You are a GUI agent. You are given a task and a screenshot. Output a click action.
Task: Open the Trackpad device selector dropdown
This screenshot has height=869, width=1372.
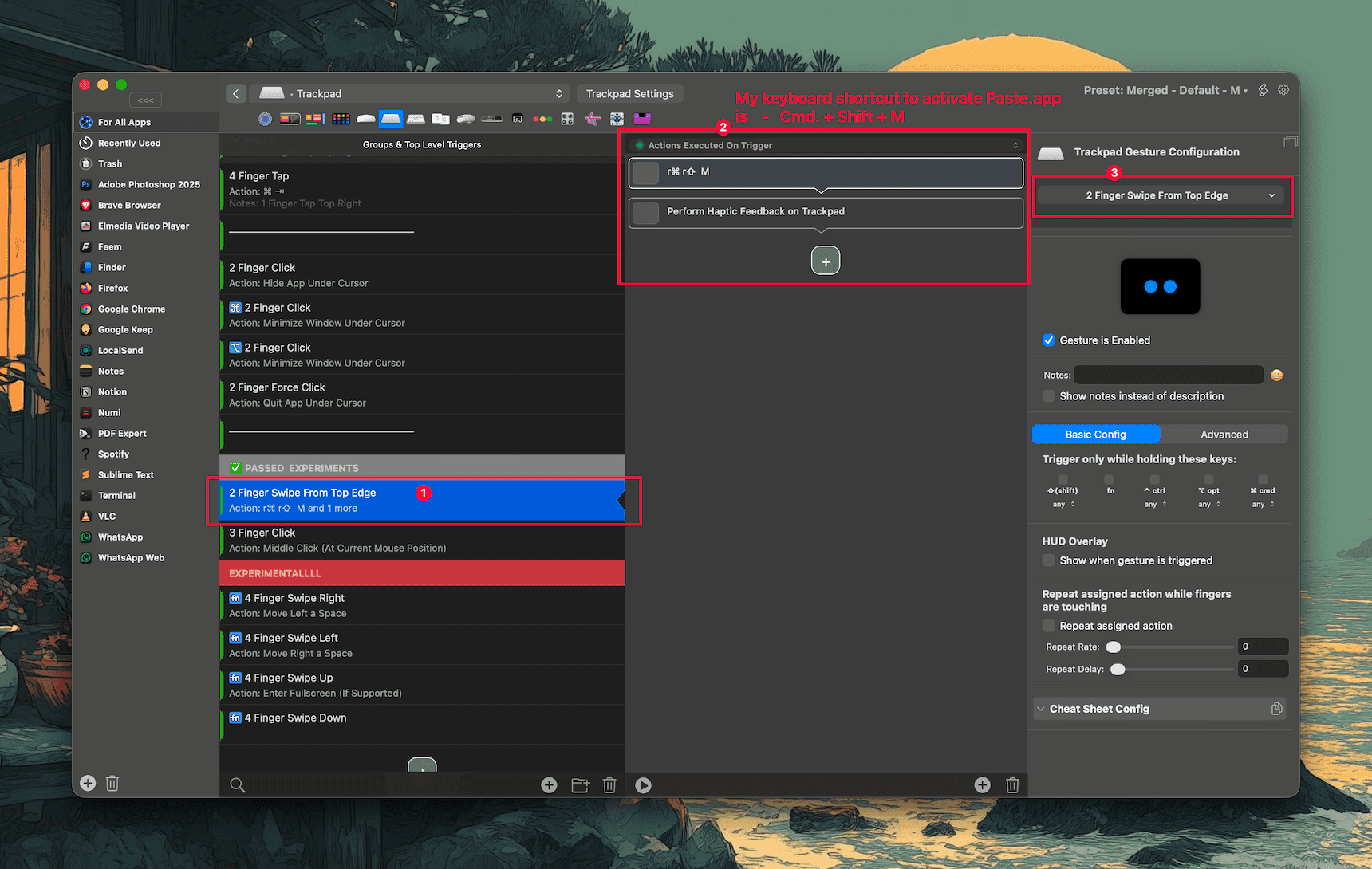coord(409,93)
